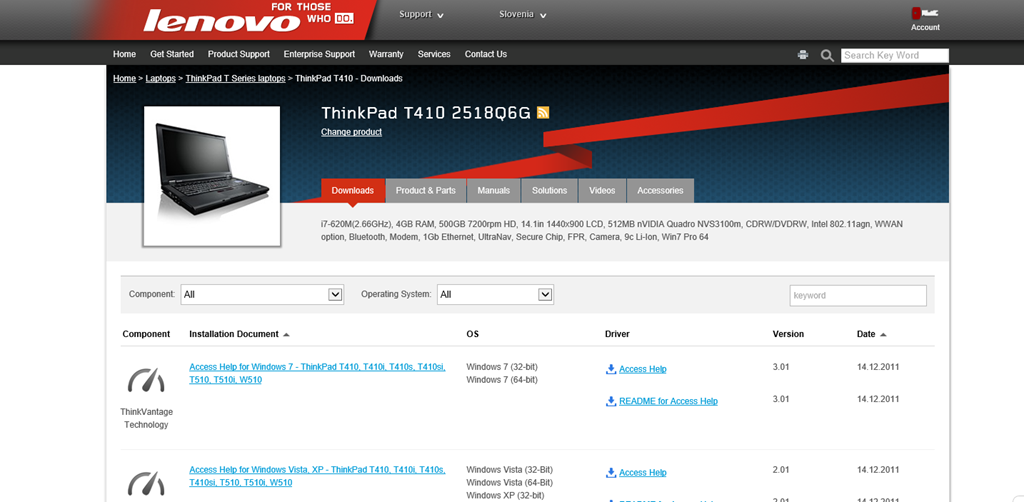Open the Warranty menu item
1024x502 pixels.
click(x=386, y=54)
